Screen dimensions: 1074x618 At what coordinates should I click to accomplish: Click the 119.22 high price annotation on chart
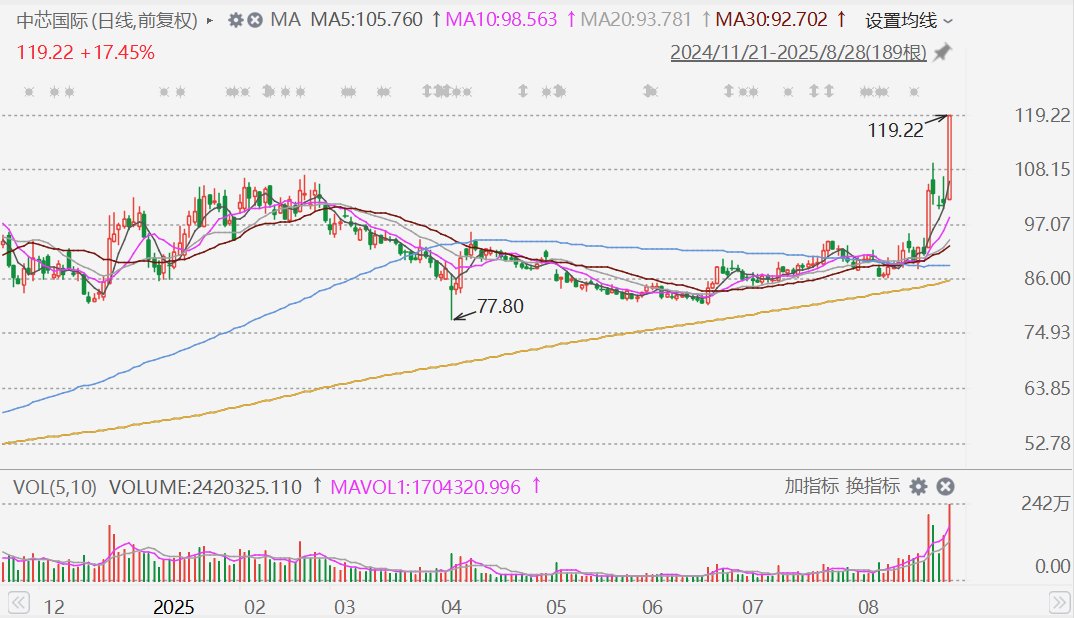click(x=895, y=130)
